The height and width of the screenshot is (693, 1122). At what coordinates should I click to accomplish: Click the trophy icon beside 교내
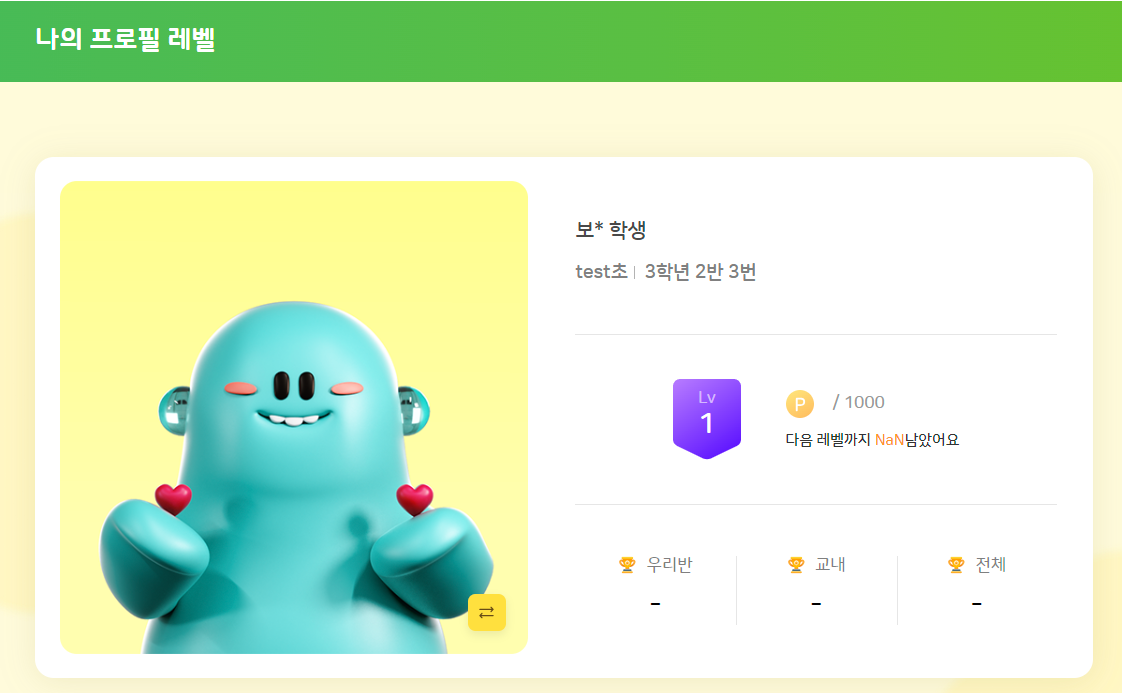click(x=796, y=565)
